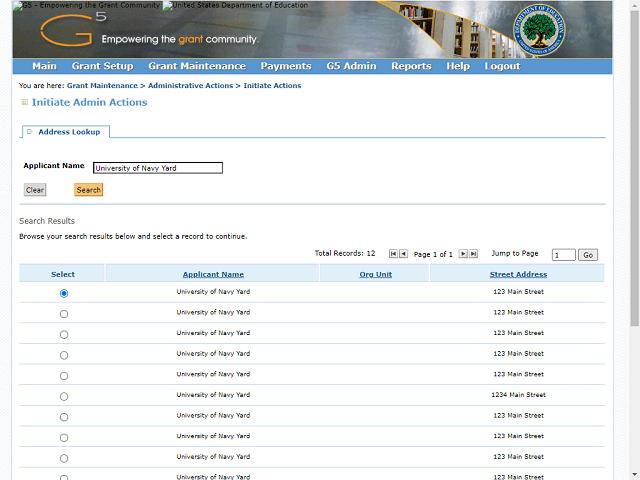Click the Search Results heading
The width and height of the screenshot is (640, 480).
47,221
